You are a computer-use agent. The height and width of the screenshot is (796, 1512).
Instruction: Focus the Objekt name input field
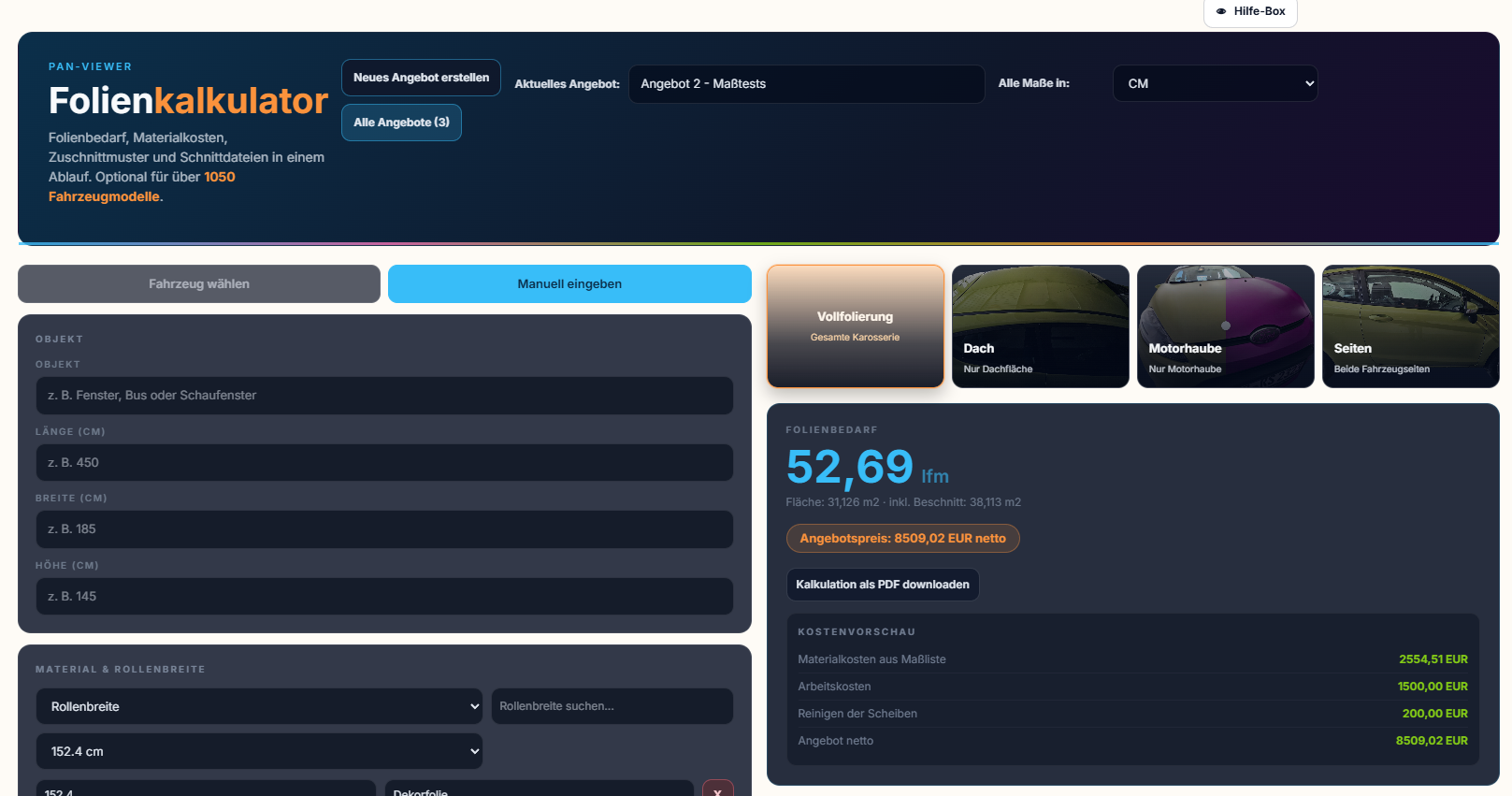[x=384, y=396]
